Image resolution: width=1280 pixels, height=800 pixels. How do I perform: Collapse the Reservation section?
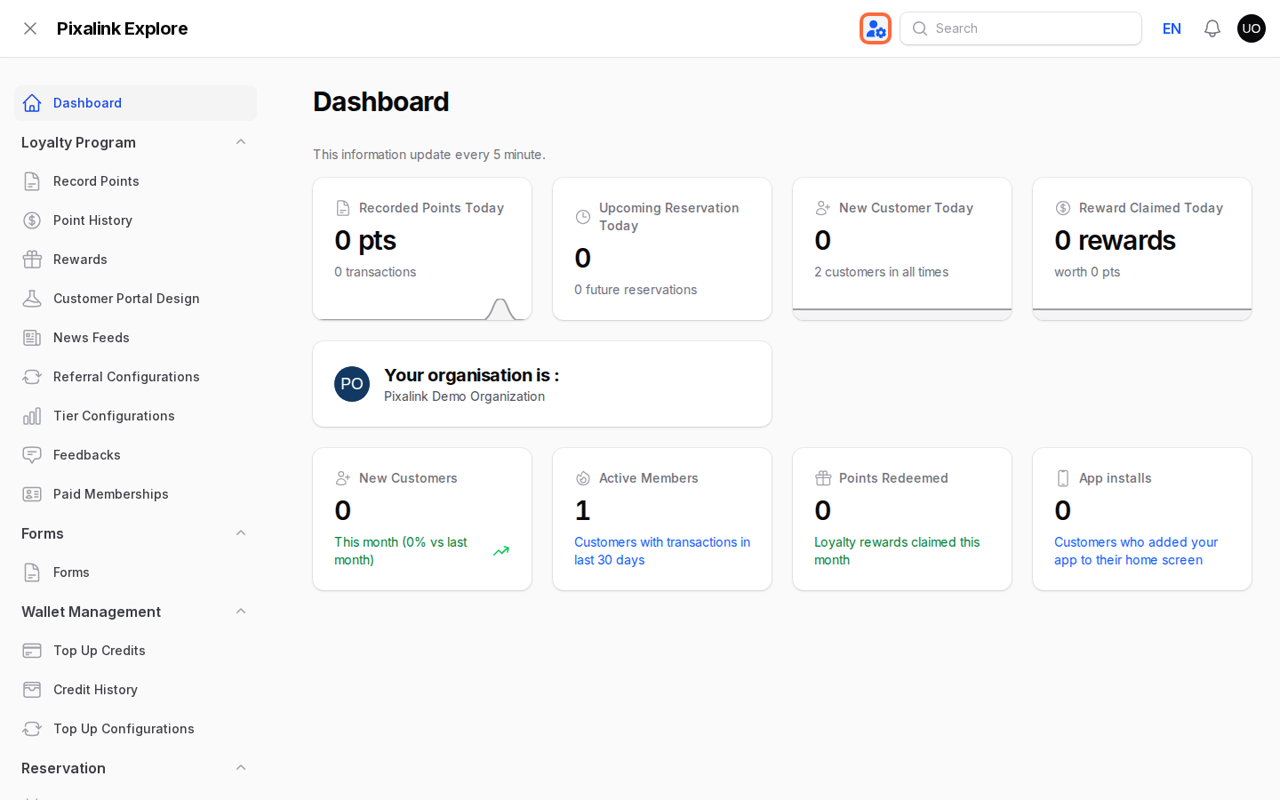(x=240, y=768)
